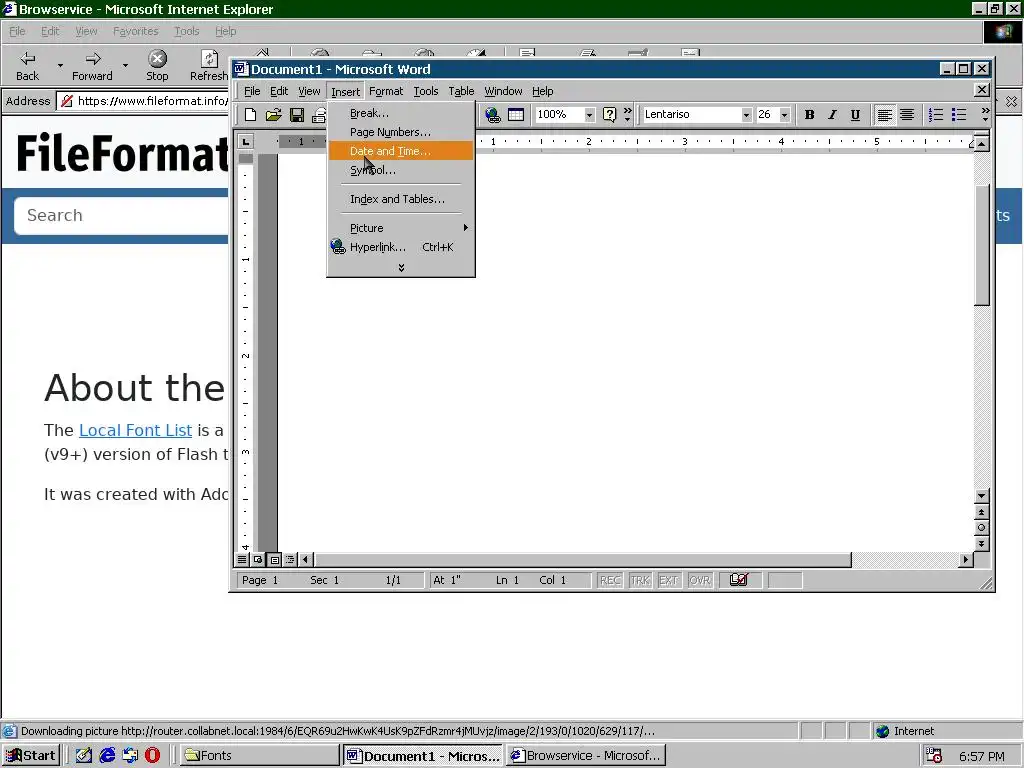The image size is (1024, 768).
Task: Switch to Web Layout View icon
Action: point(258,560)
